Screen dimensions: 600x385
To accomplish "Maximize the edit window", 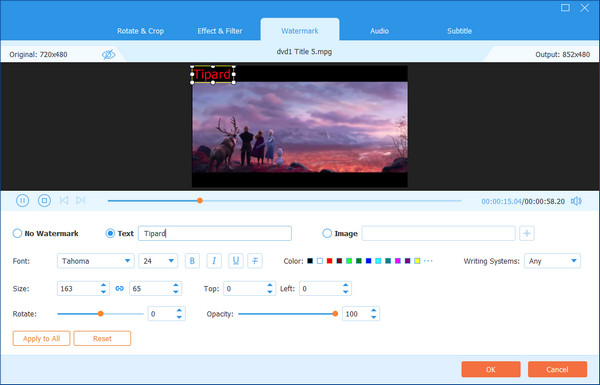I will tap(565, 8).
